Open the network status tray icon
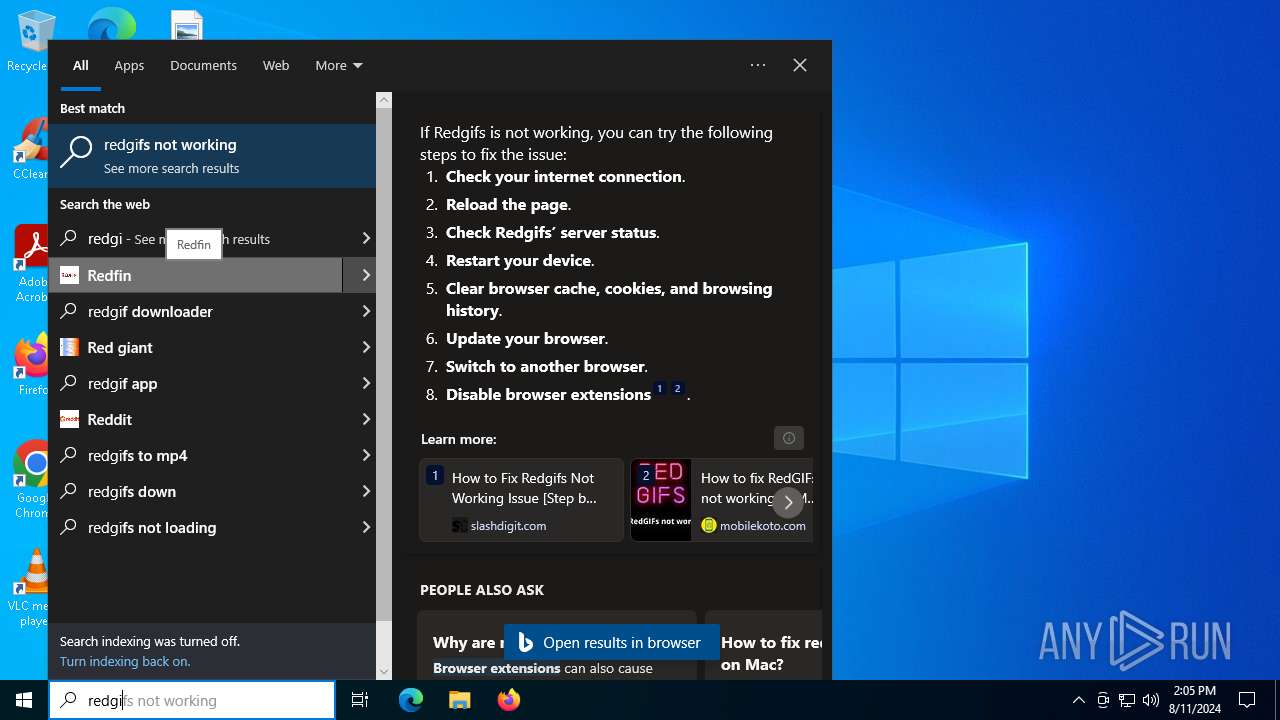1280x720 pixels. (x=1127, y=700)
